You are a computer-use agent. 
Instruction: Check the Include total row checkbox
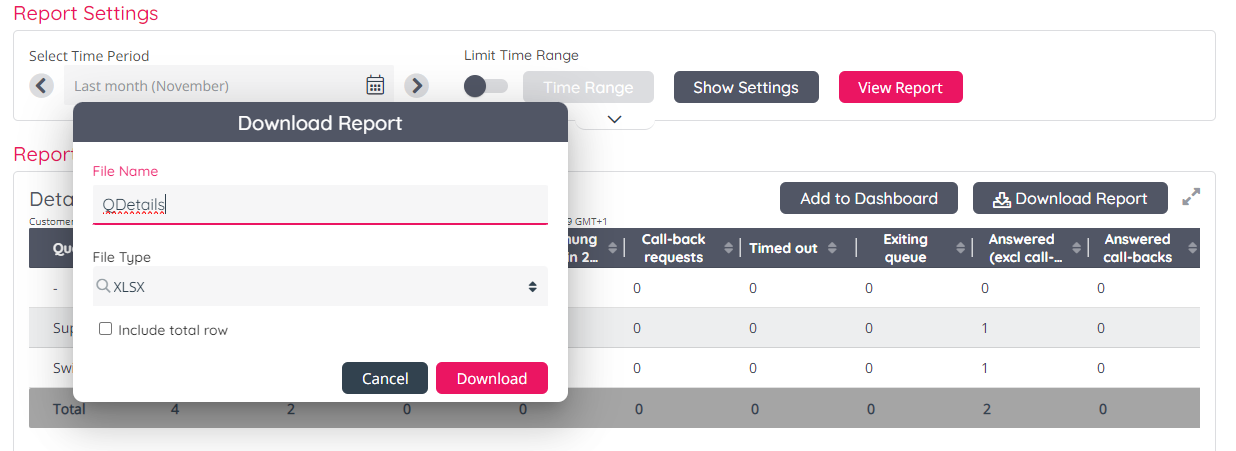[105, 329]
